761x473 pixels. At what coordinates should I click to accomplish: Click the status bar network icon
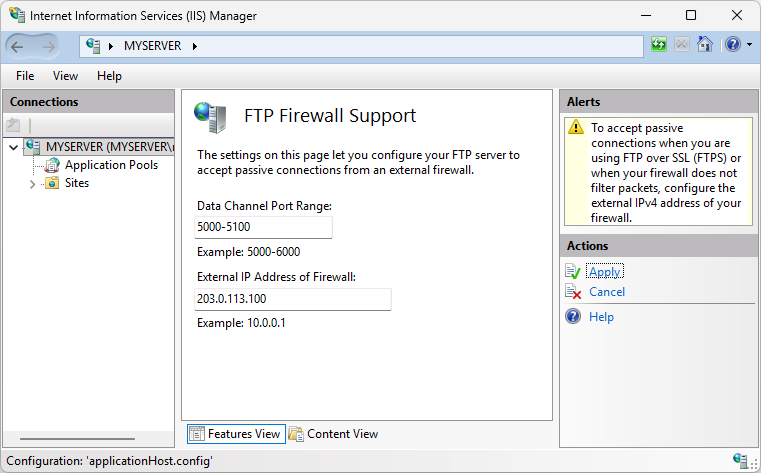(x=741, y=460)
